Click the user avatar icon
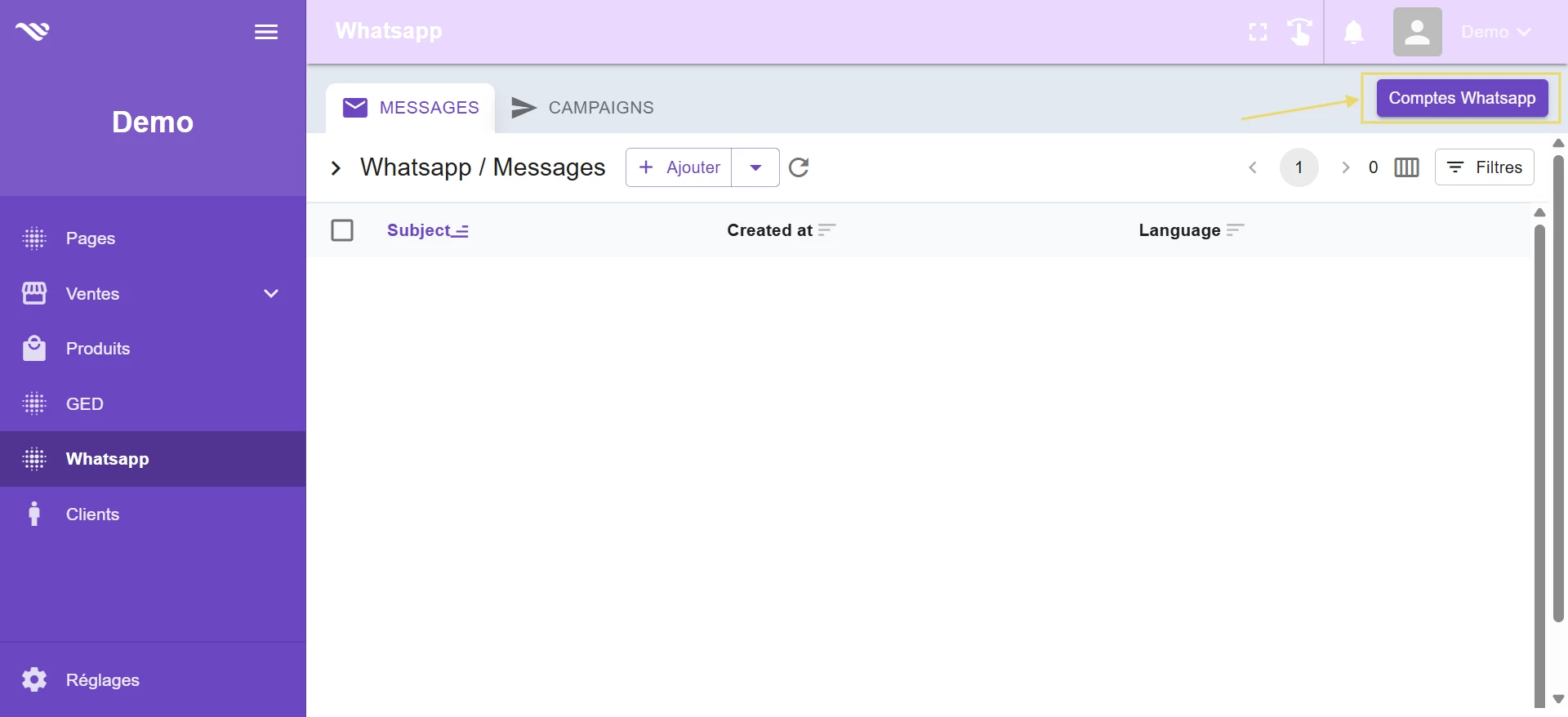Screen dimensions: 1568x717 pos(1417,32)
